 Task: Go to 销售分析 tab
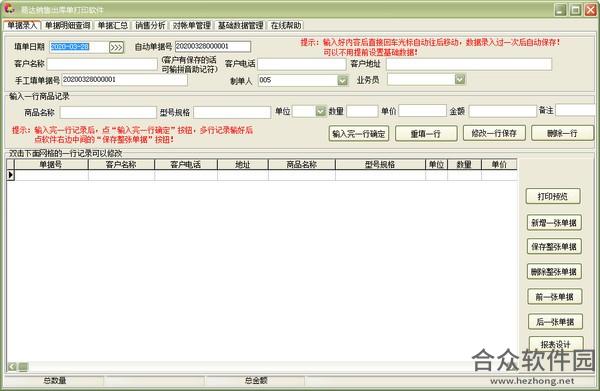tap(150, 26)
